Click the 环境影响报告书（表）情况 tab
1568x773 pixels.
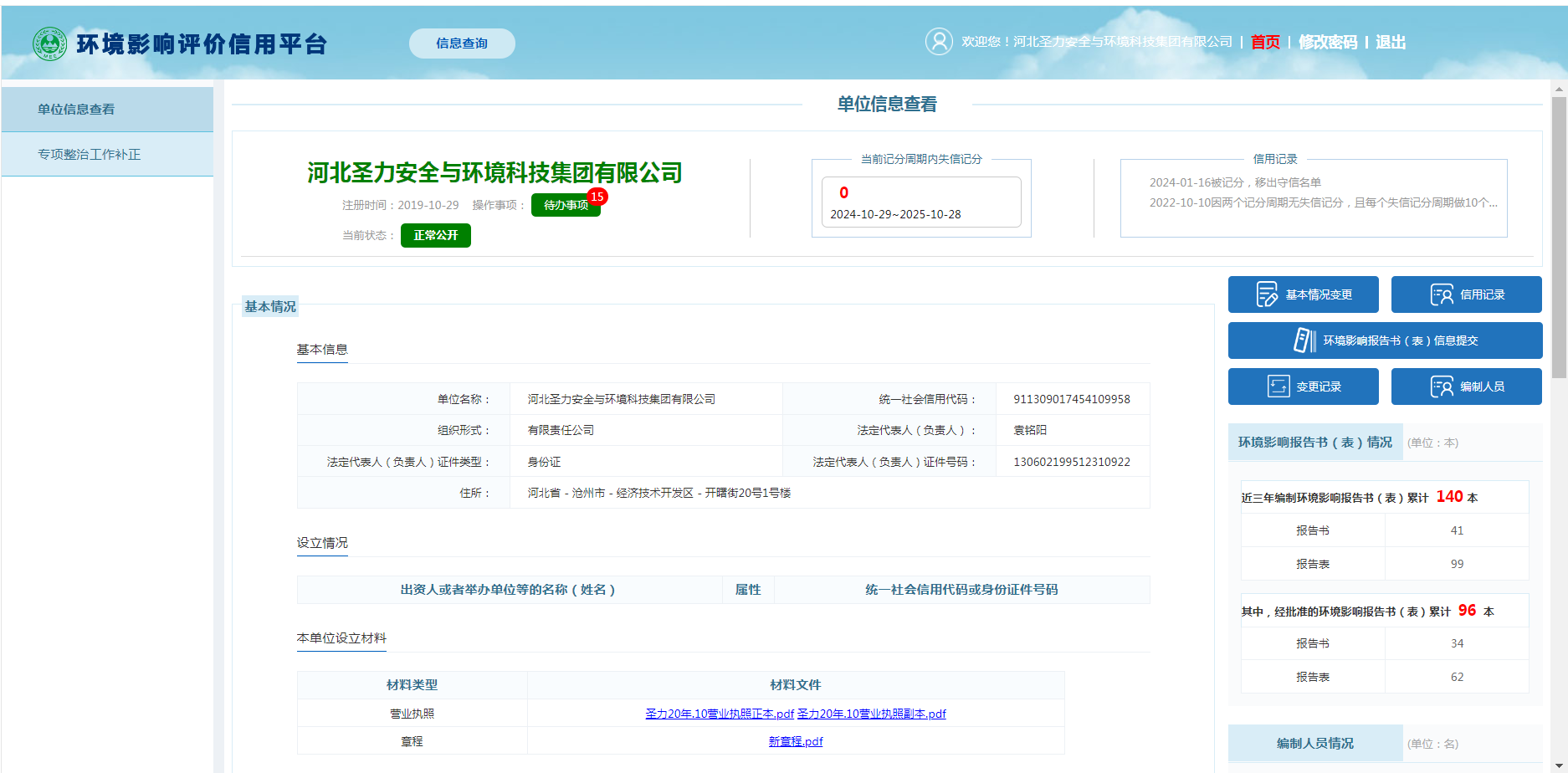point(1315,442)
